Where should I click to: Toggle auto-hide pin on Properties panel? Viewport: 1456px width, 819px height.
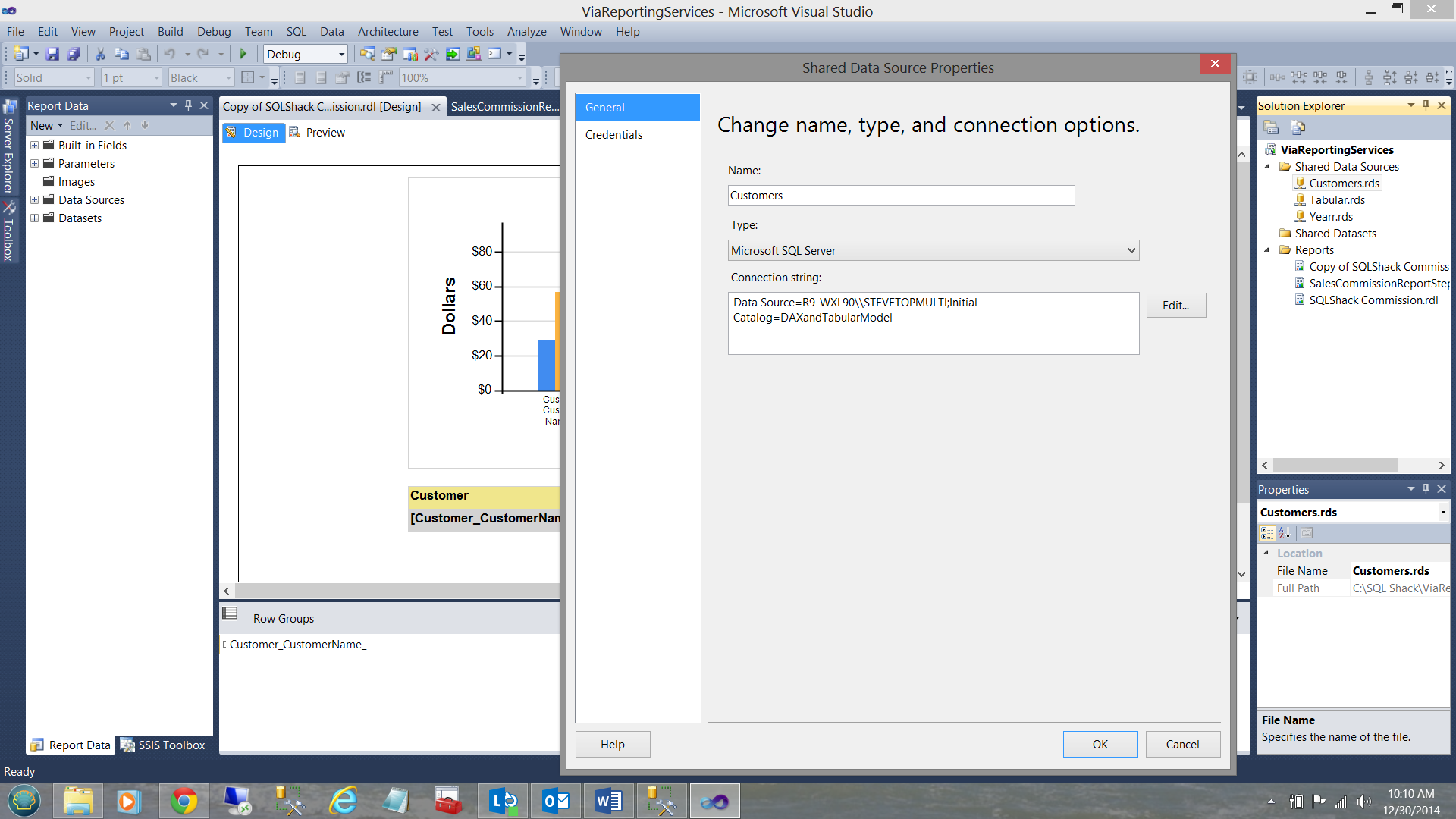point(1426,489)
